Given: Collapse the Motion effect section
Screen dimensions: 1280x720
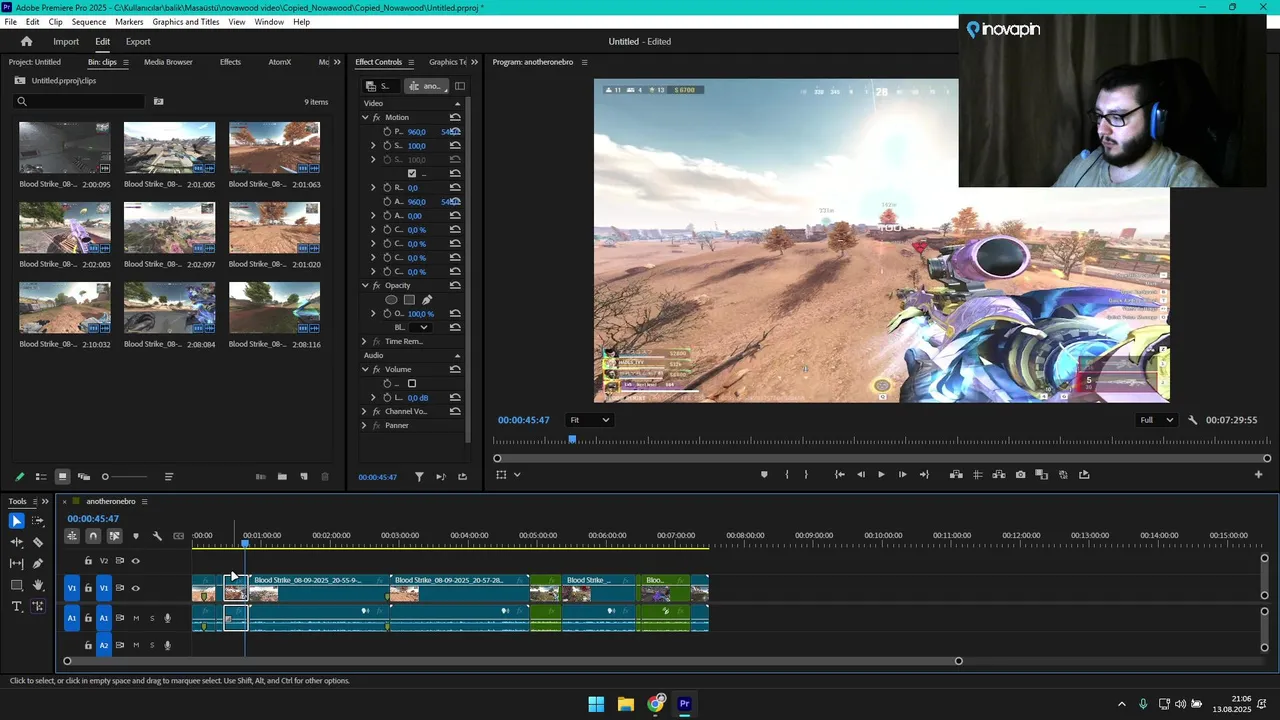Looking at the screenshot, I should click(x=365, y=118).
